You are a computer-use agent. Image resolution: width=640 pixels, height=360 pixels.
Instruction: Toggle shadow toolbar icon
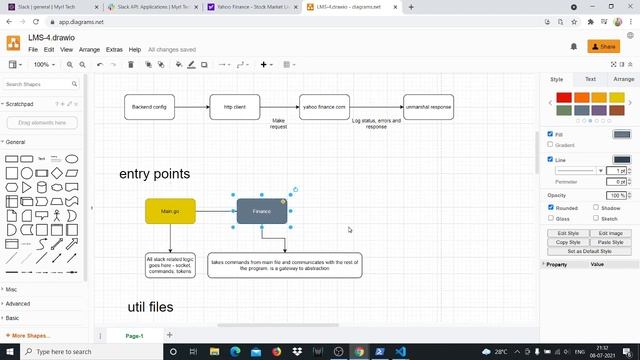coord(204,64)
